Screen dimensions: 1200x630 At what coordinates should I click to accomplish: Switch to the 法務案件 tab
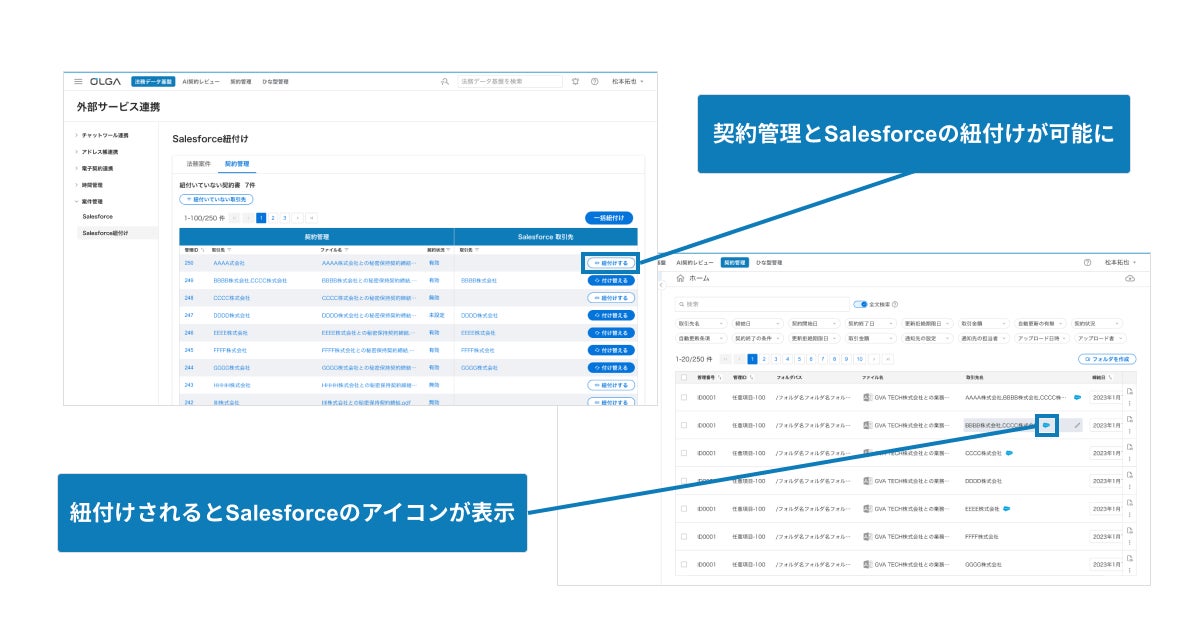[198, 163]
